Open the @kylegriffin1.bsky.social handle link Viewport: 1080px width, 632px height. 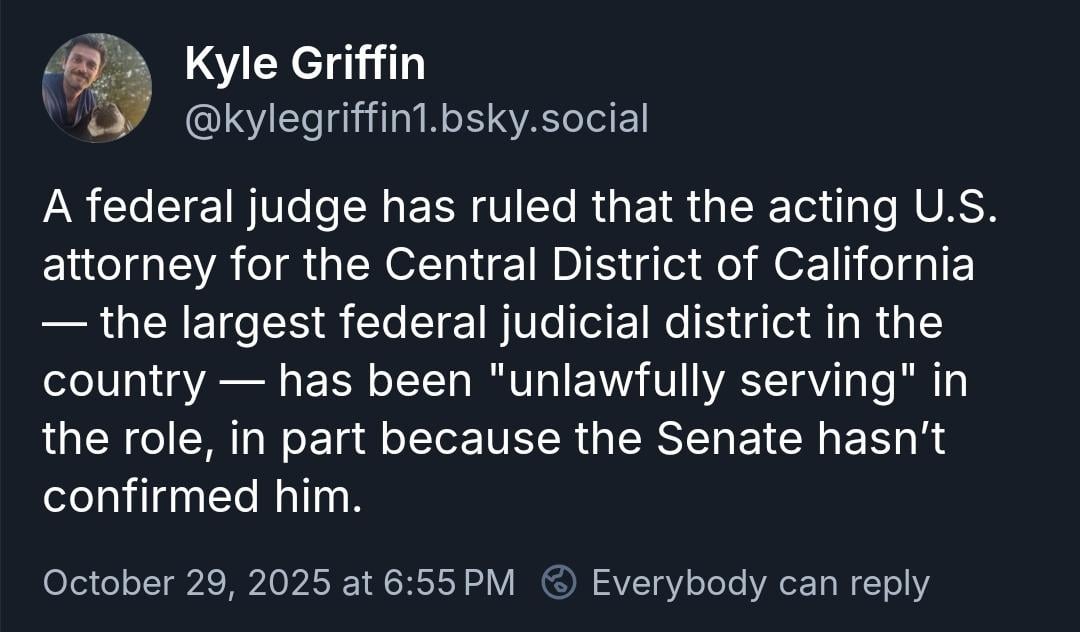click(x=416, y=119)
